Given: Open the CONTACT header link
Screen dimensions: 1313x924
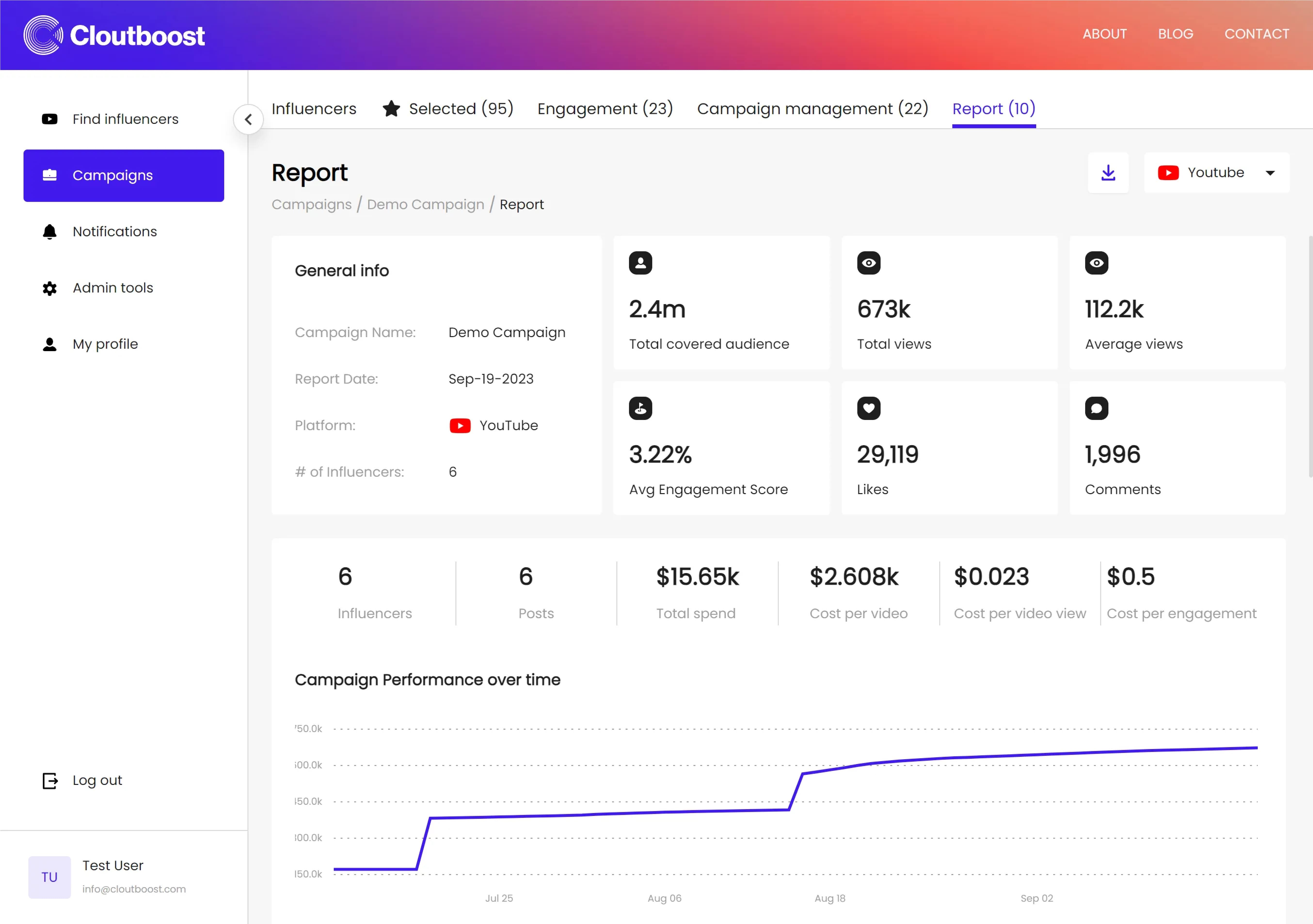Looking at the screenshot, I should pos(1257,34).
